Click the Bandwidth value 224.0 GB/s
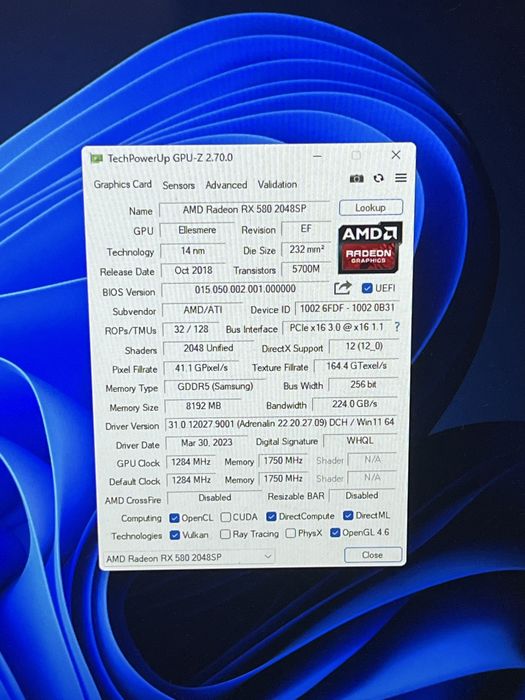 point(354,404)
